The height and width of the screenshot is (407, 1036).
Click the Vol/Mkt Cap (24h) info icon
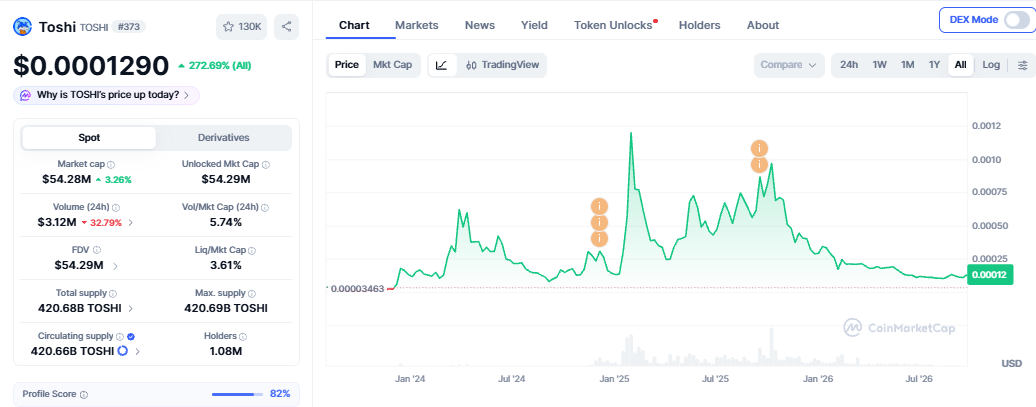pyautogui.click(x=266, y=207)
